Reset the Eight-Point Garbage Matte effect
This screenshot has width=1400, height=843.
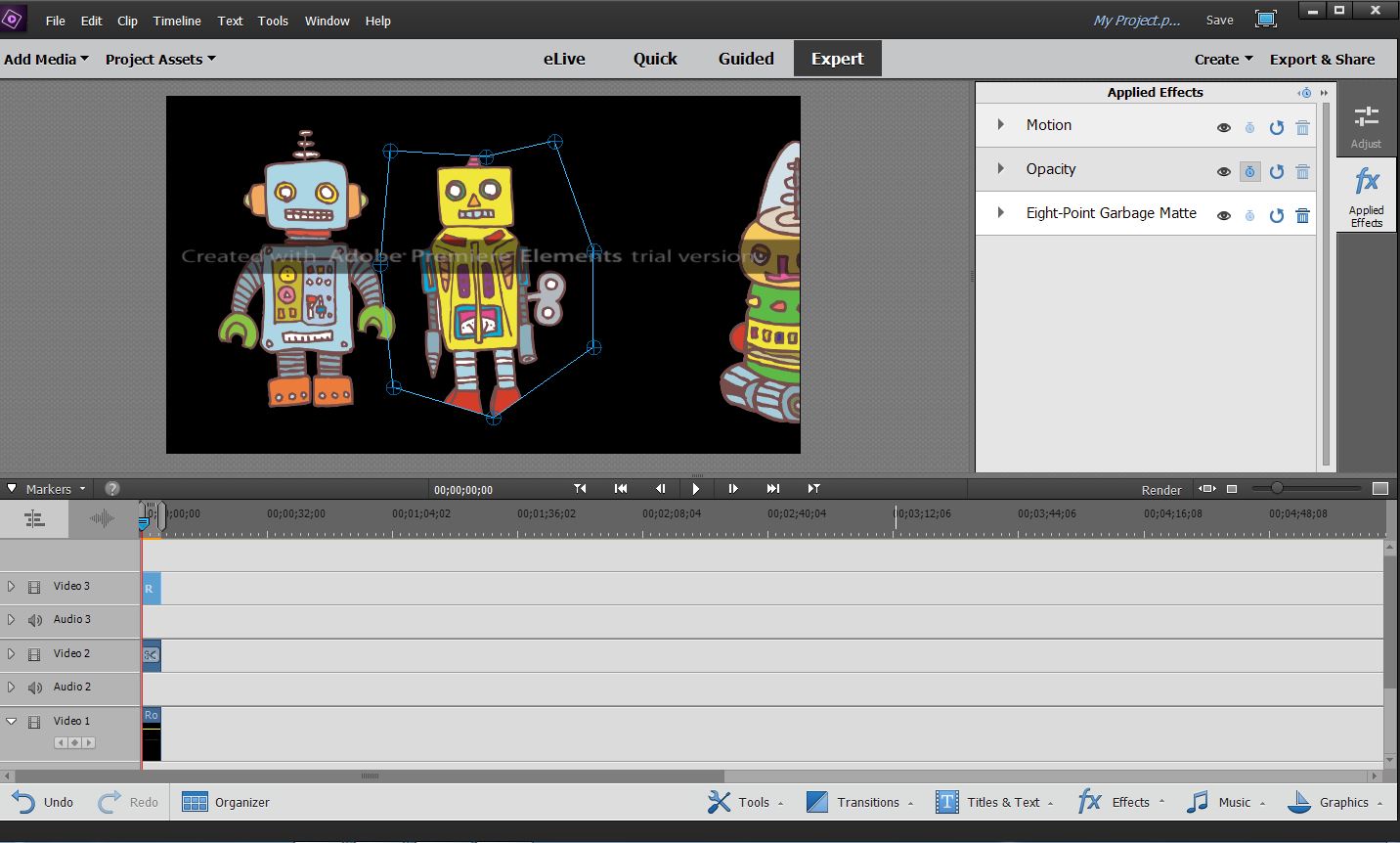click(1276, 216)
